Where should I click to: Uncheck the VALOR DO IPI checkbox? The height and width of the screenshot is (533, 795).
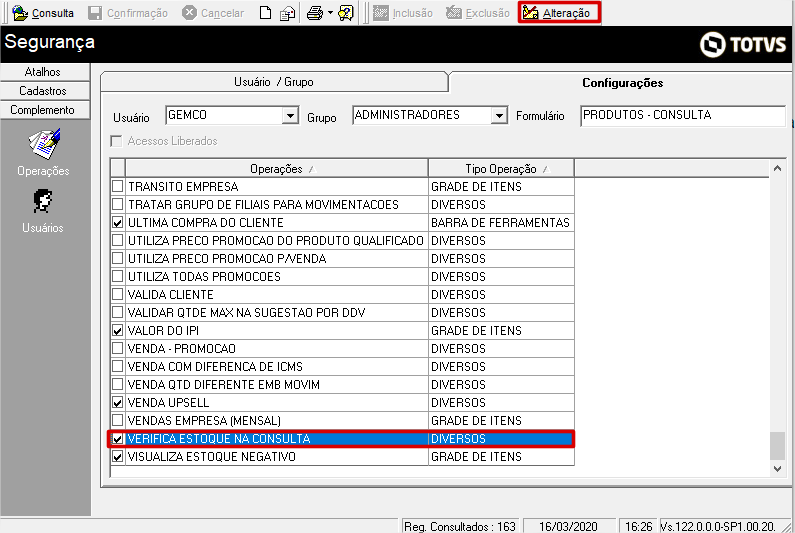click(118, 330)
